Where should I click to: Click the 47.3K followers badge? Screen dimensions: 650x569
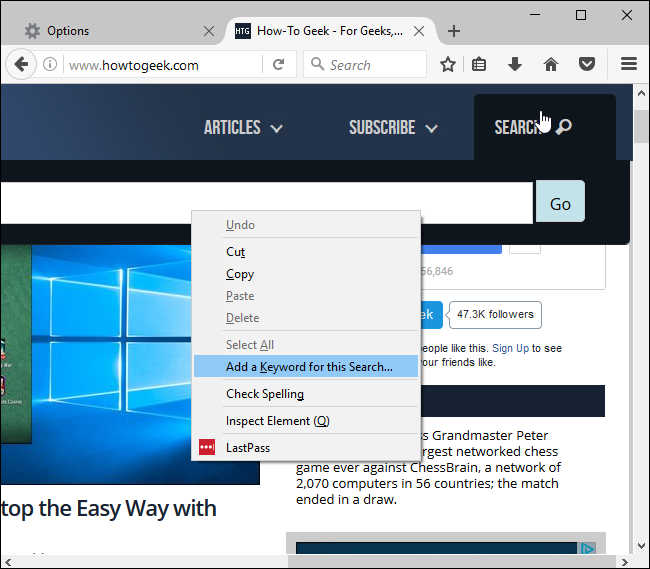[495, 315]
